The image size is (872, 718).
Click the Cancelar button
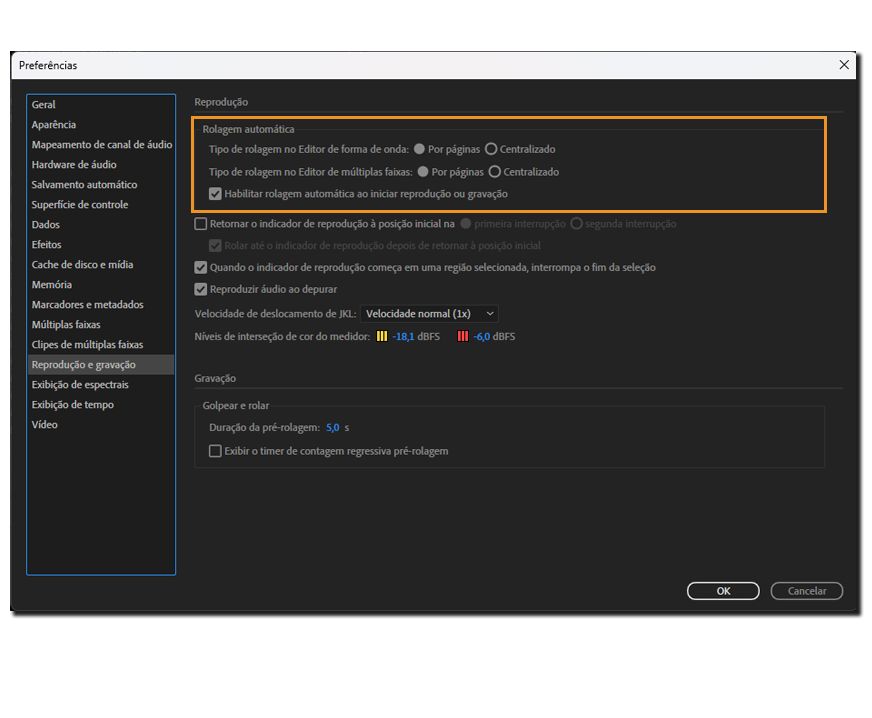pyautogui.click(x=806, y=591)
